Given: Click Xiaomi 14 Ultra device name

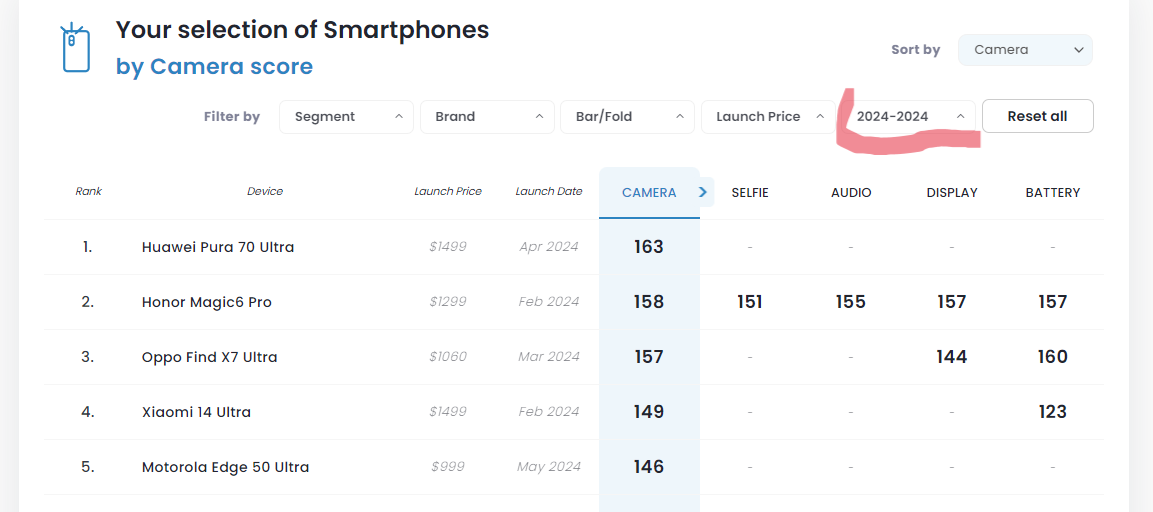Looking at the screenshot, I should click(196, 412).
